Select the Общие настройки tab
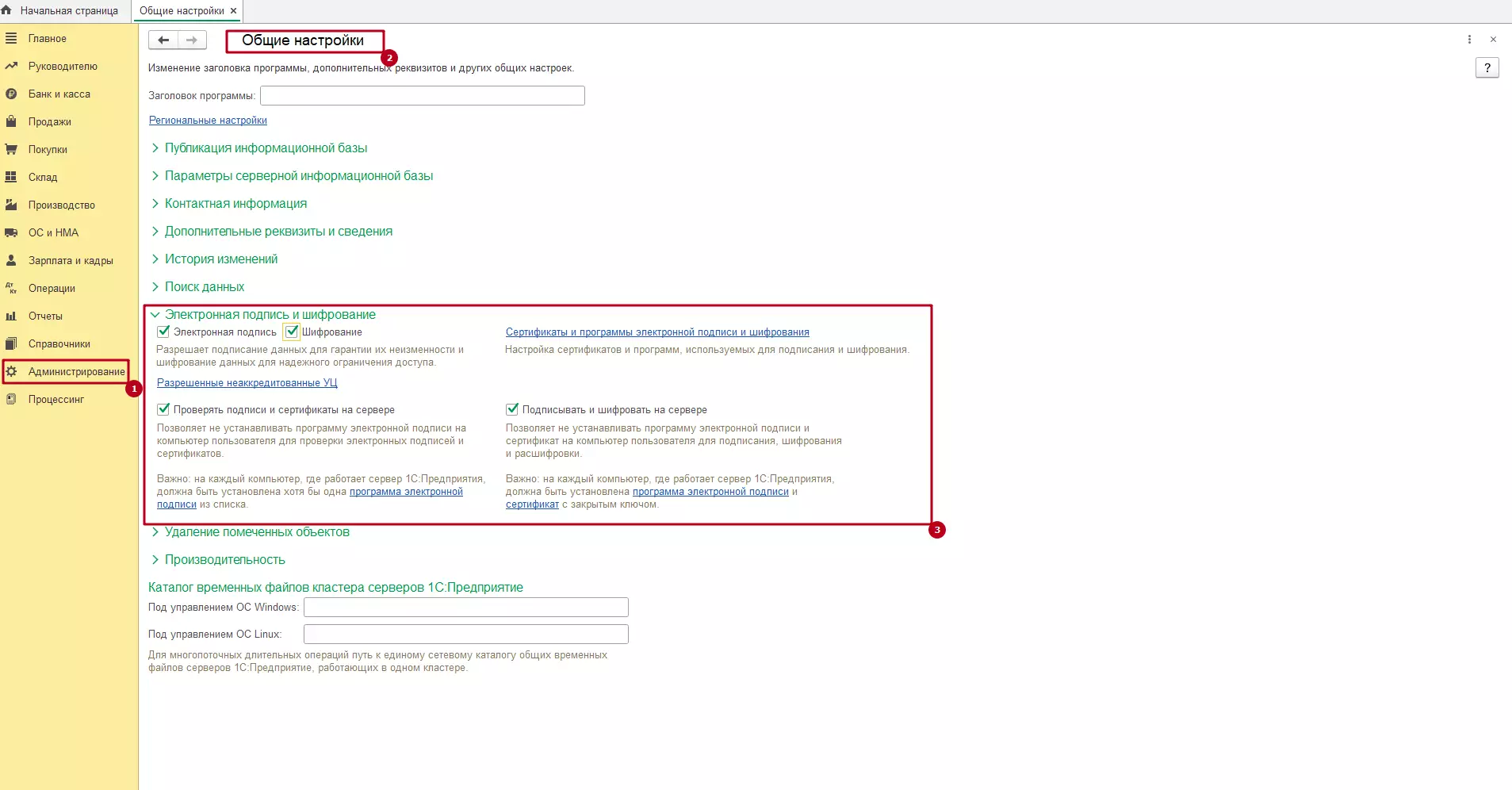The width and height of the screenshot is (1512, 790). [x=182, y=11]
